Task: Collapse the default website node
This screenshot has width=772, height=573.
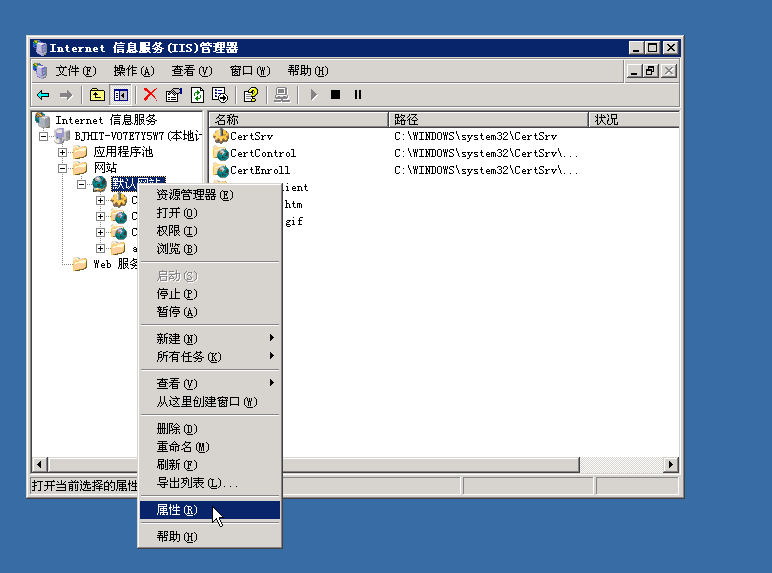Action: pos(82,185)
